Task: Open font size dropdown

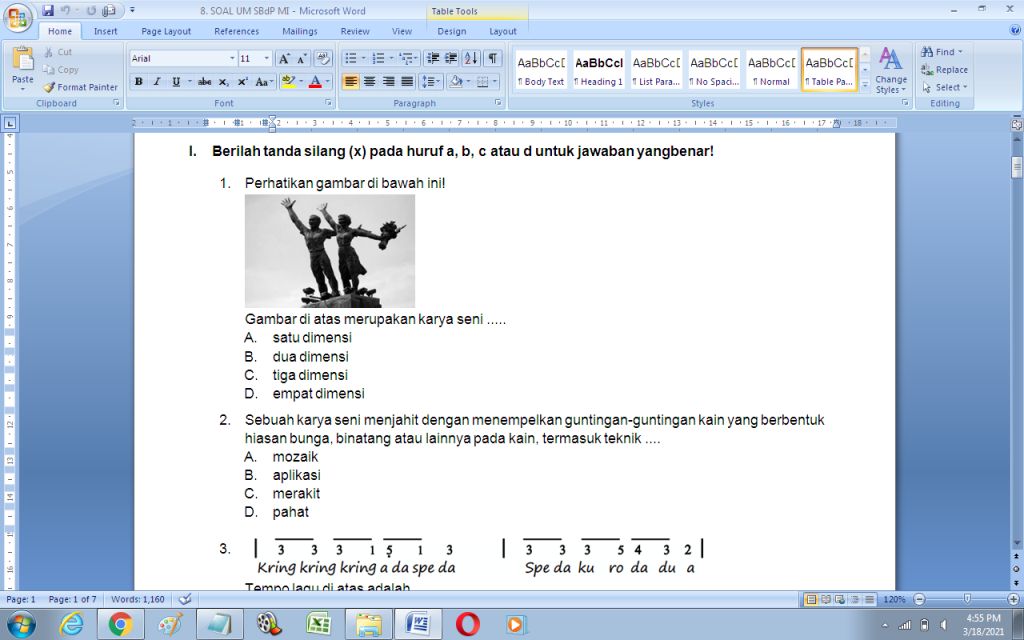Action: (266, 59)
